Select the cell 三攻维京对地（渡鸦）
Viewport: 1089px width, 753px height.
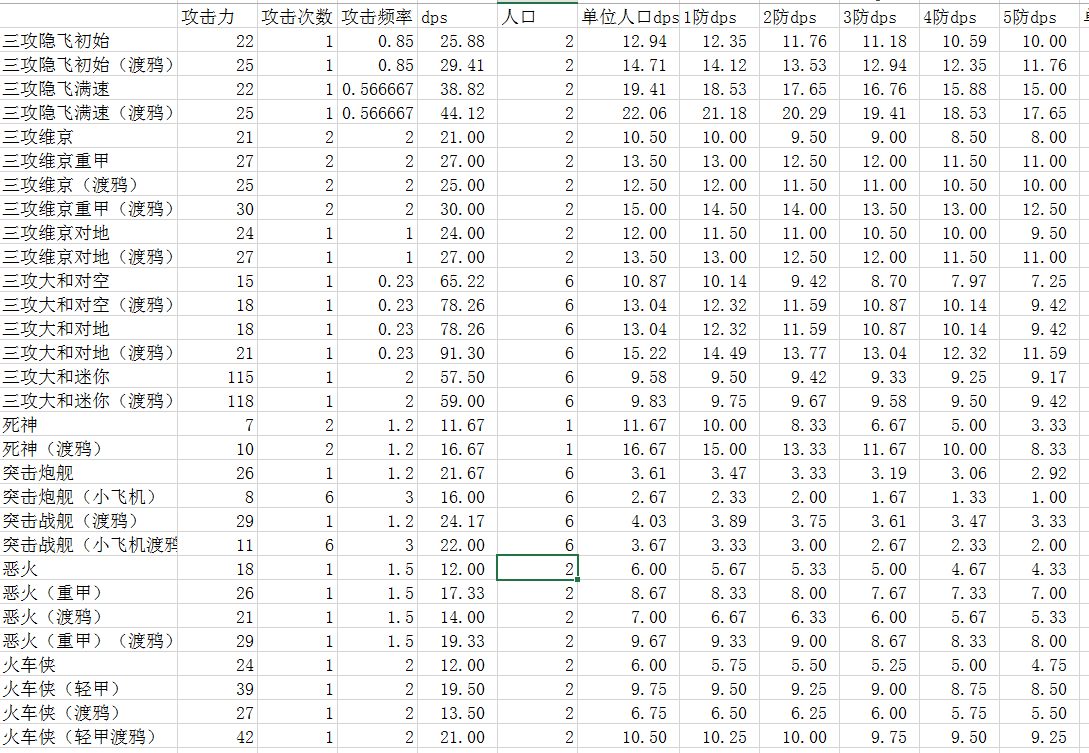(88, 257)
